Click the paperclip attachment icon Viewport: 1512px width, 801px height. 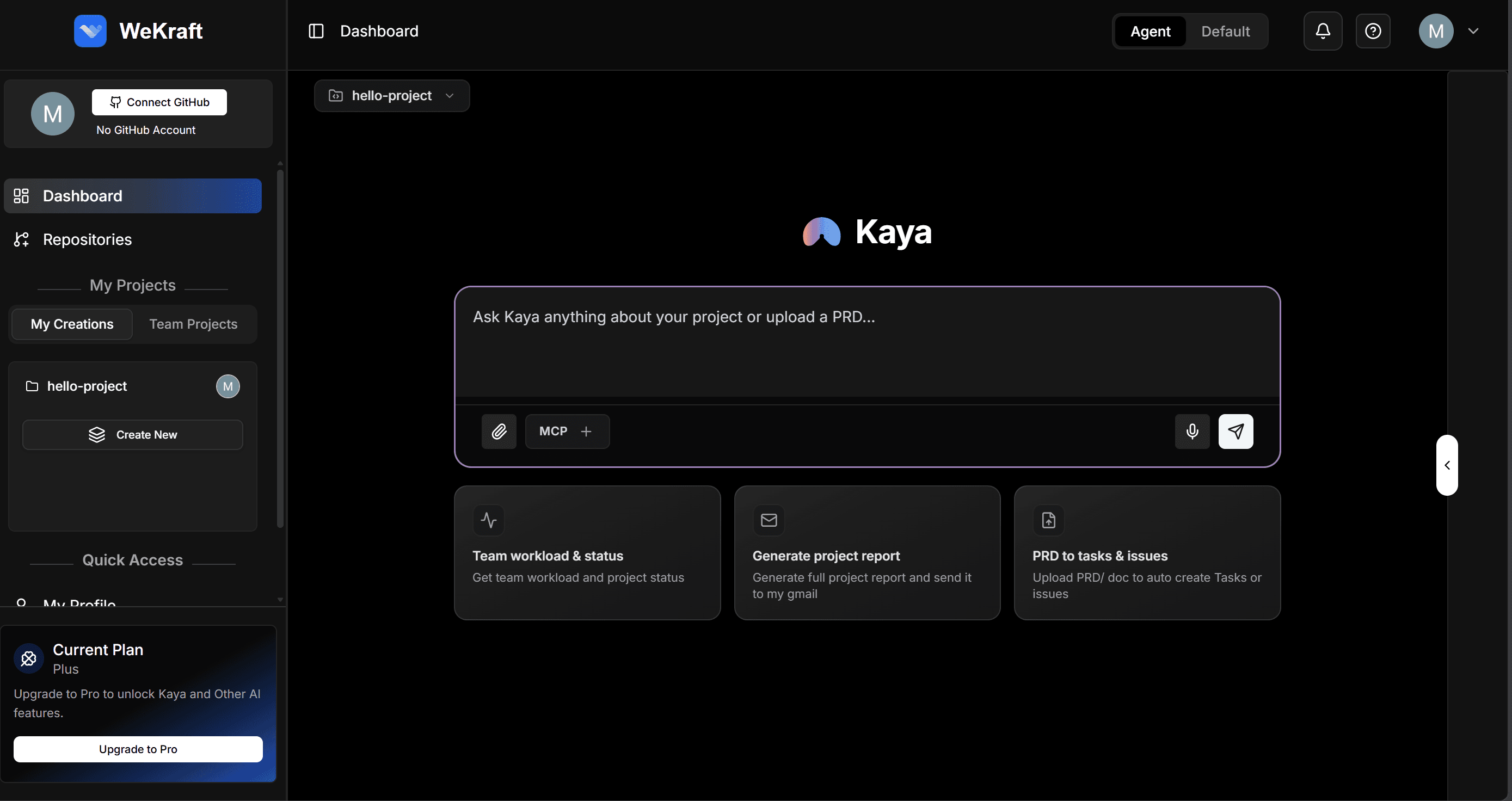pos(499,432)
